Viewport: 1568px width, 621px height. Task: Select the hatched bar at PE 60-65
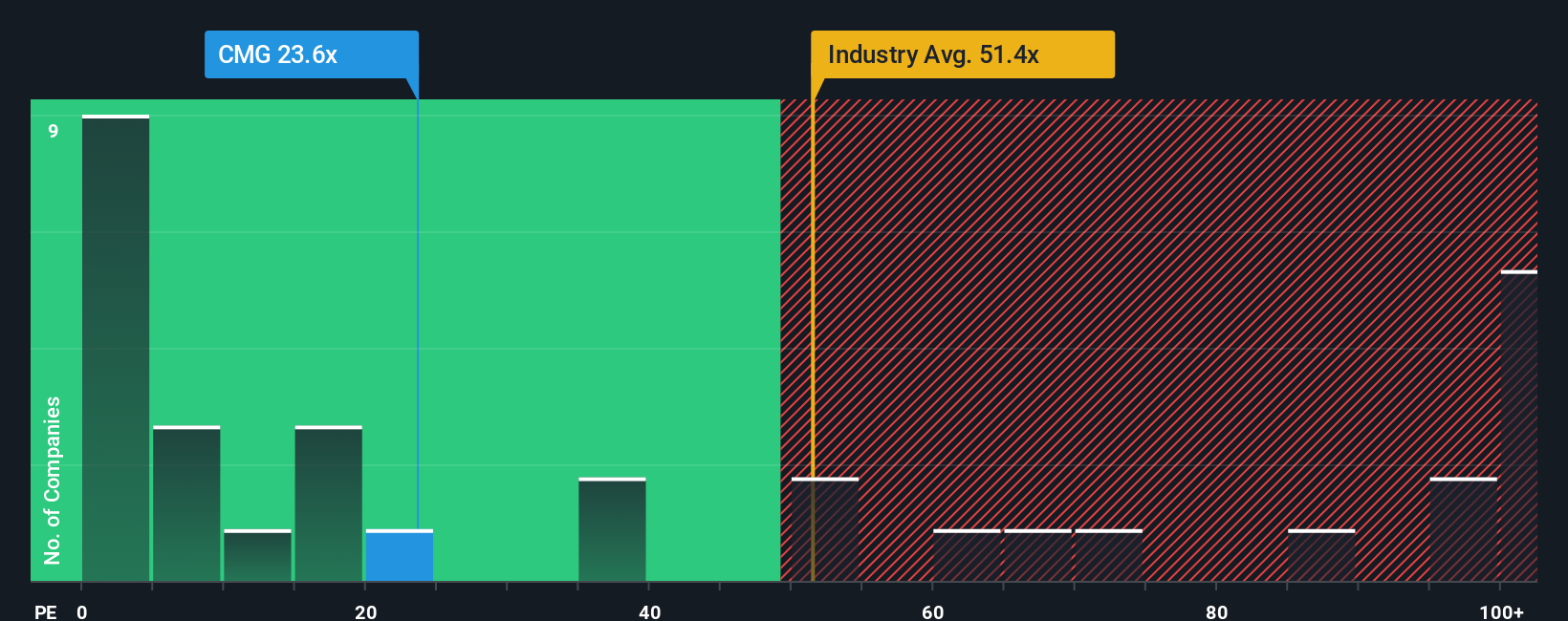coord(967,556)
